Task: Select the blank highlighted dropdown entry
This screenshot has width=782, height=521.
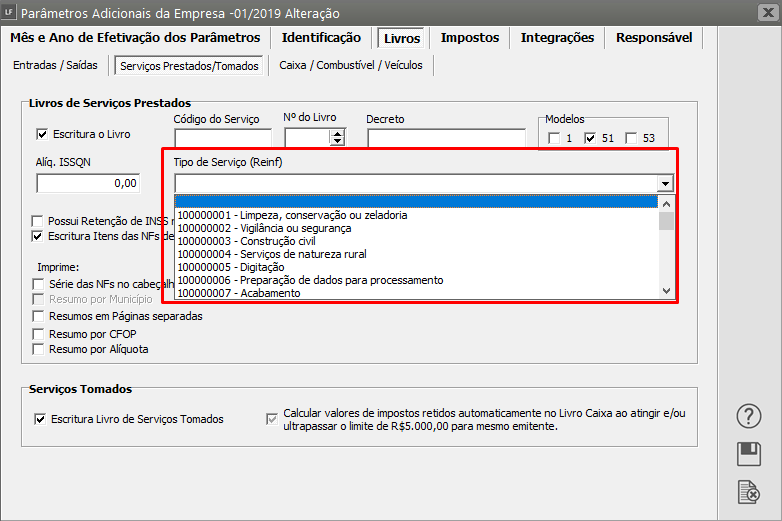Action: [x=416, y=202]
